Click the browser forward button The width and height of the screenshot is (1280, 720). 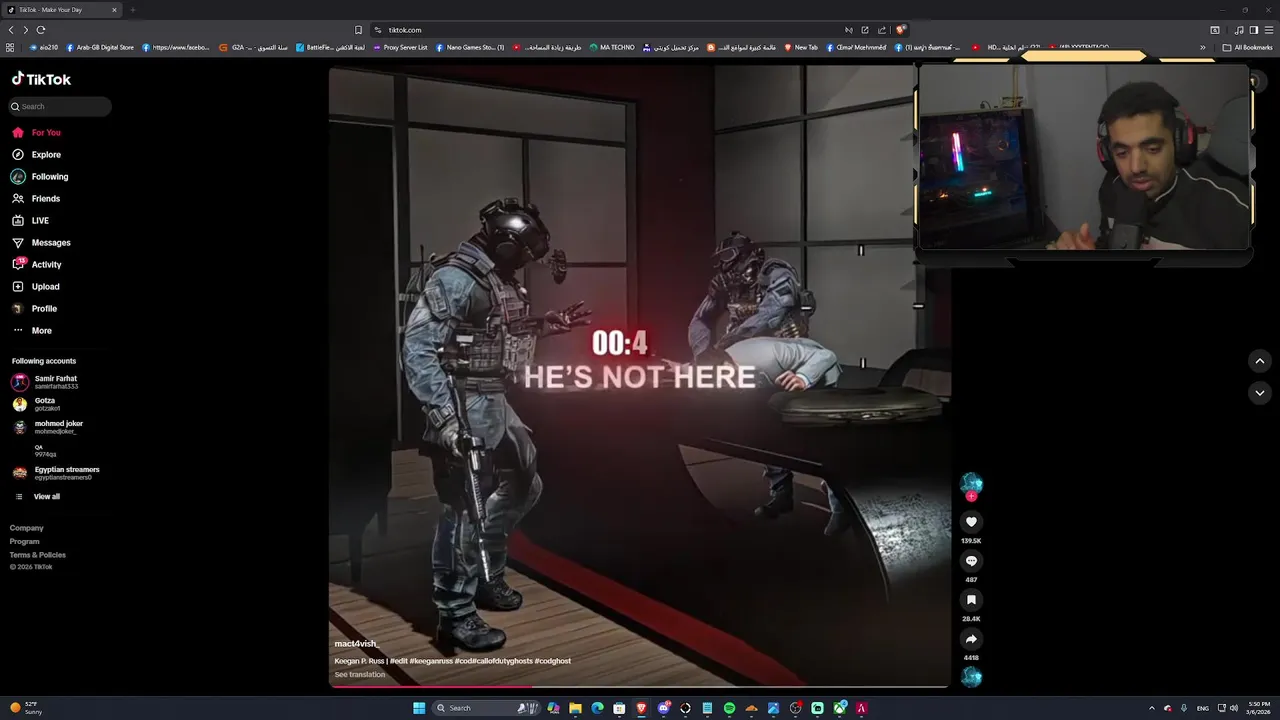point(26,30)
